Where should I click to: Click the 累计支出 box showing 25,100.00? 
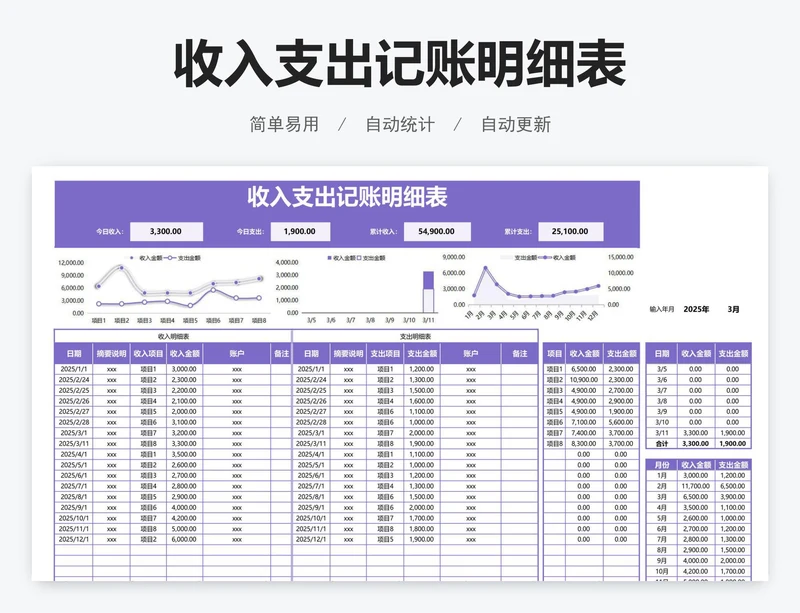(570, 231)
